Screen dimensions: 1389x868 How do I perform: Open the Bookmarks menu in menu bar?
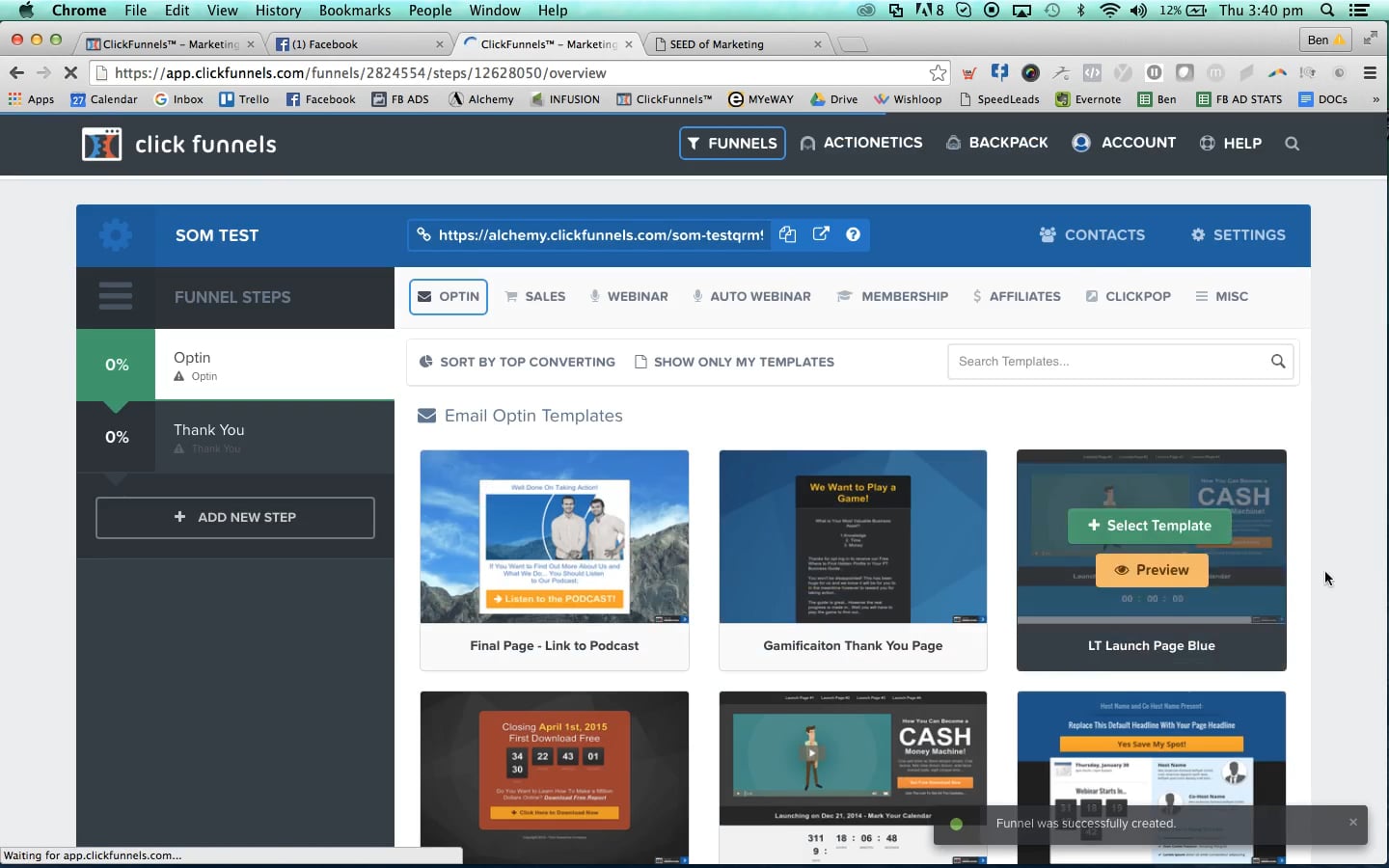(x=355, y=11)
